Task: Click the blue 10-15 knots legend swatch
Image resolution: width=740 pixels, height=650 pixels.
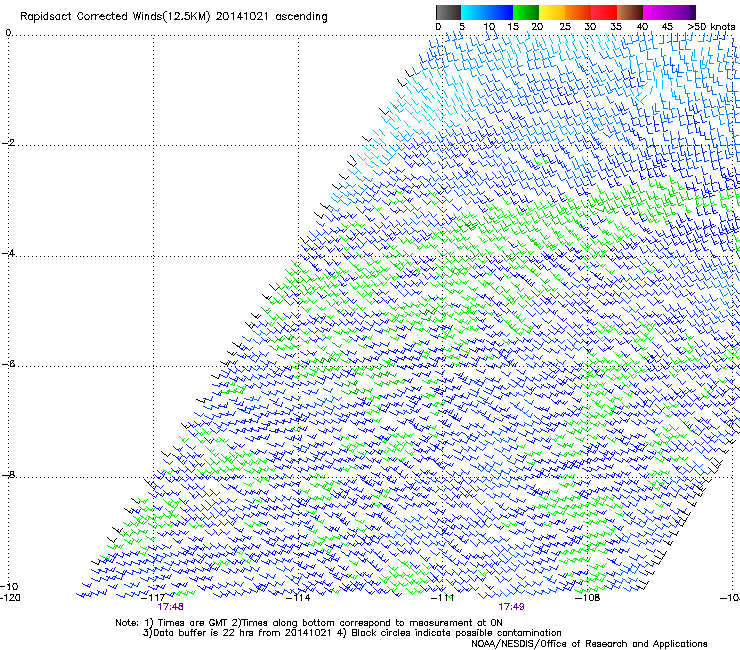Action: point(500,12)
